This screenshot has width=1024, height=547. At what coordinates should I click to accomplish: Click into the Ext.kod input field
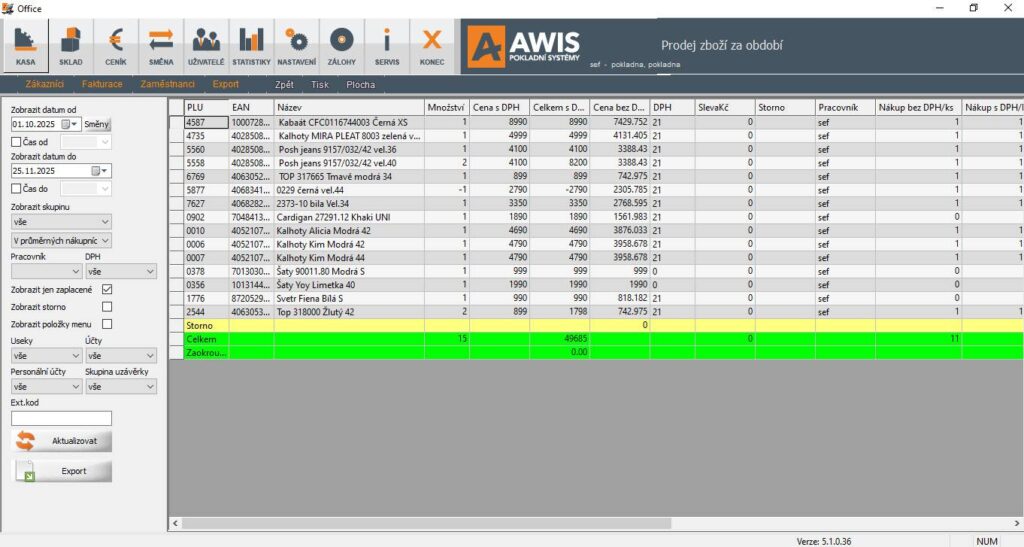[x=61, y=418]
